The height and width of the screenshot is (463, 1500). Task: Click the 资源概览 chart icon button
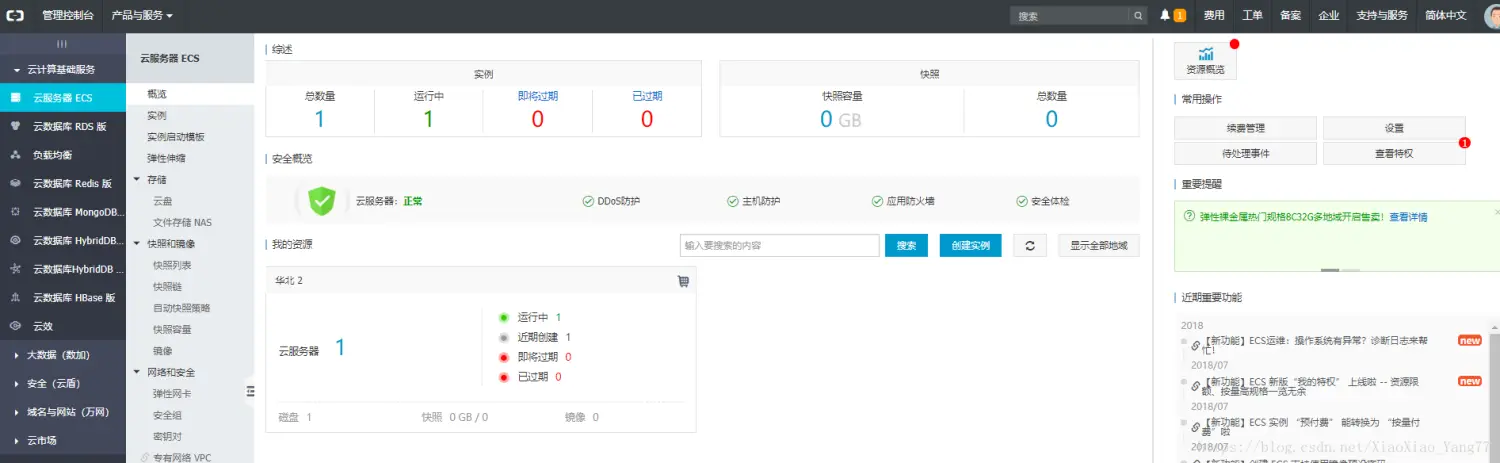tap(1206, 62)
